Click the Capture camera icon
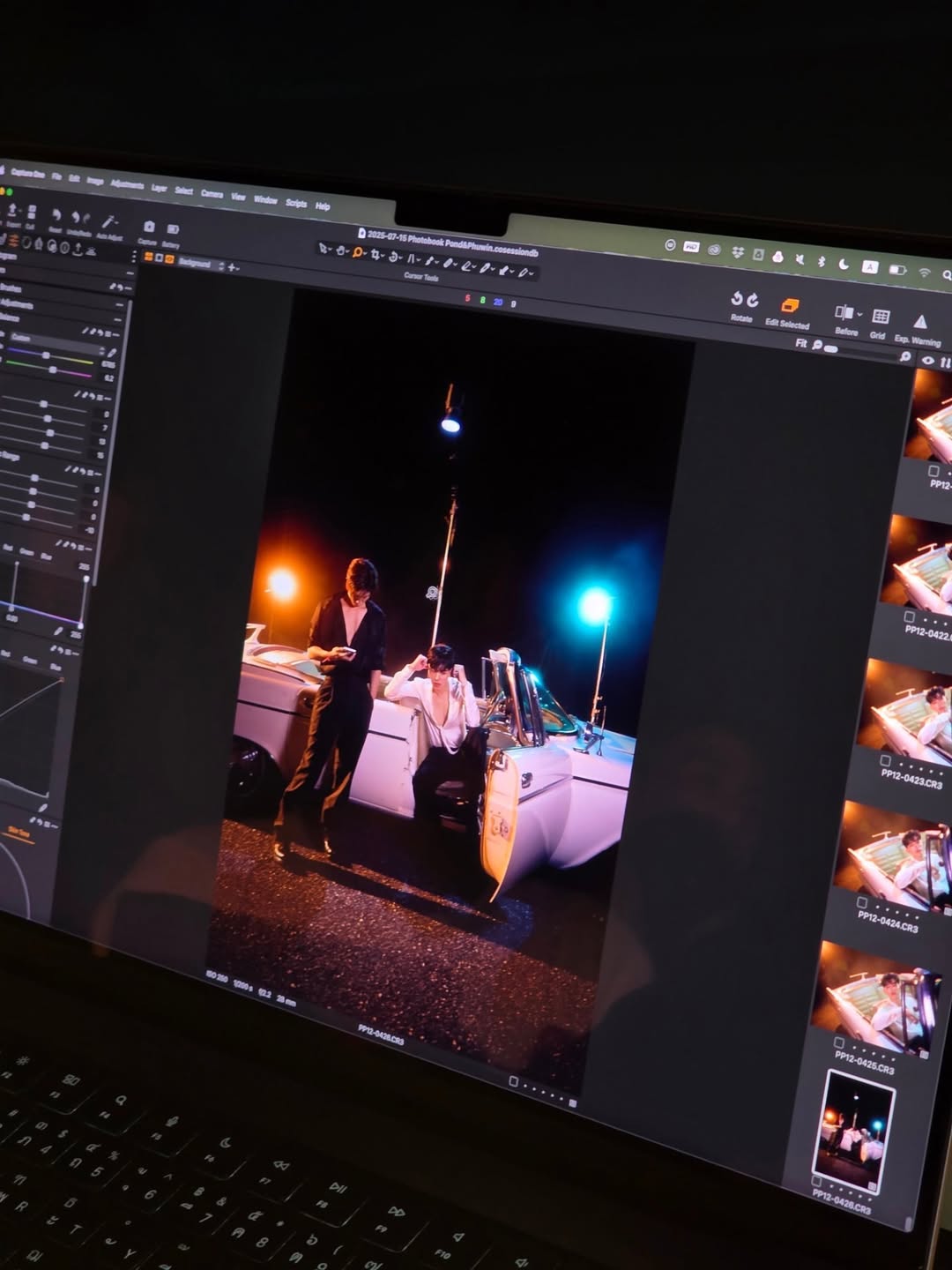Viewport: 952px width, 1270px height. (149, 228)
